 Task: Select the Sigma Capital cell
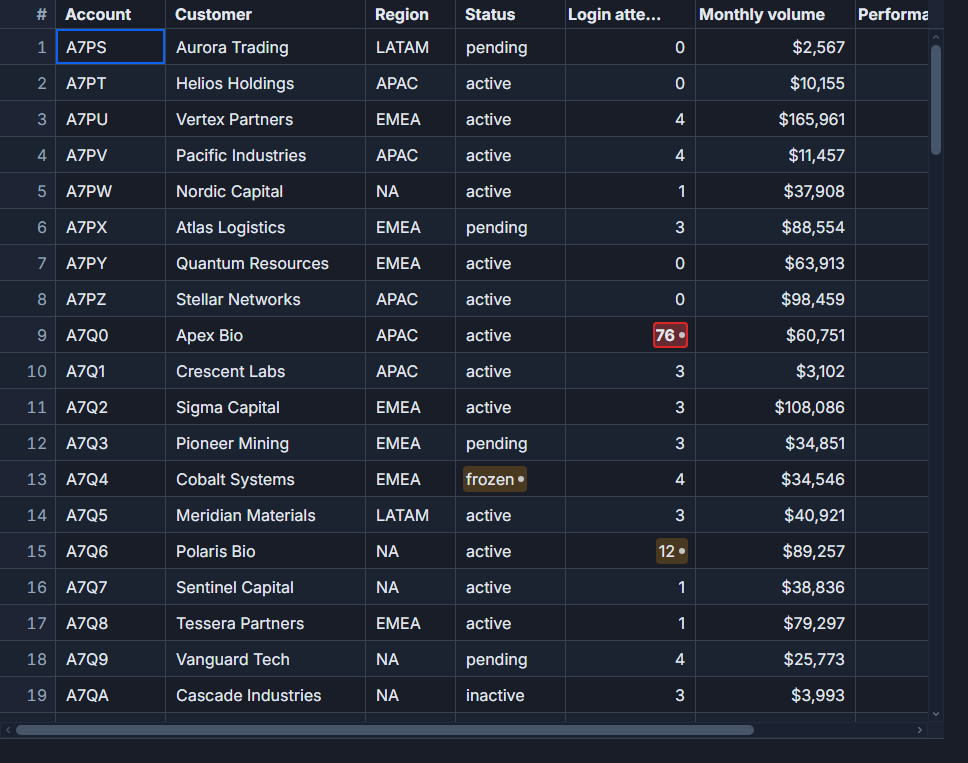click(x=265, y=407)
